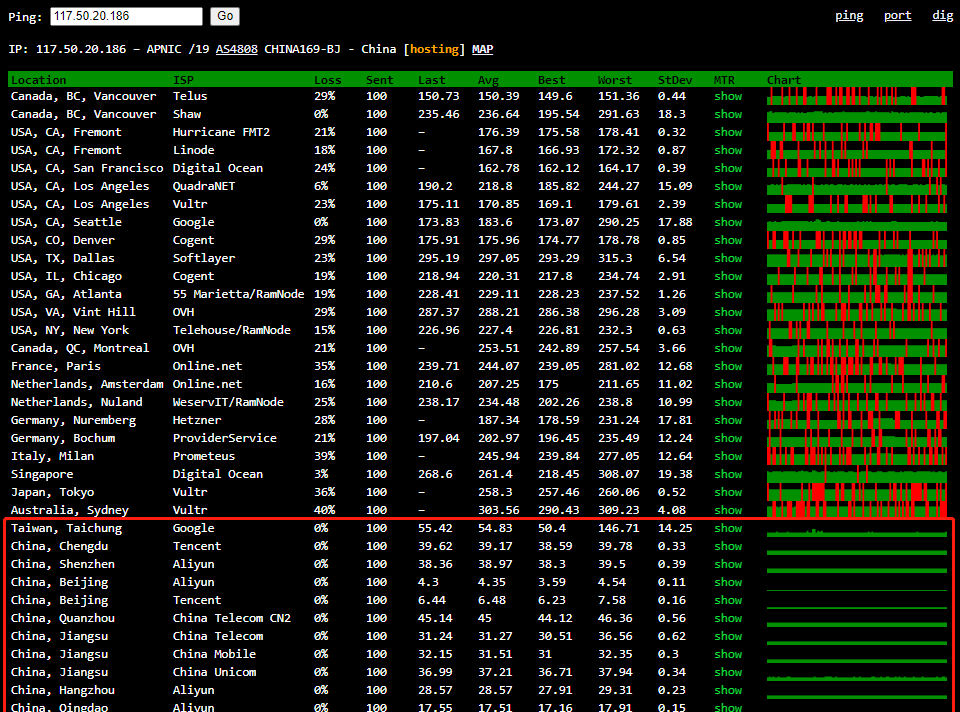Show MTR for New York Telehouse row
The height and width of the screenshot is (712, 960).
728,330
